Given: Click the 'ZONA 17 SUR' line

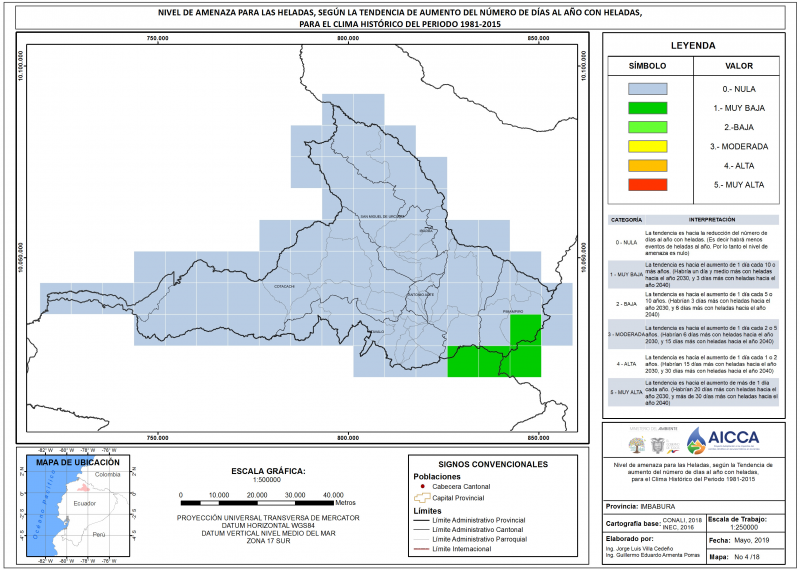Looking at the screenshot, I should tap(268, 541).
